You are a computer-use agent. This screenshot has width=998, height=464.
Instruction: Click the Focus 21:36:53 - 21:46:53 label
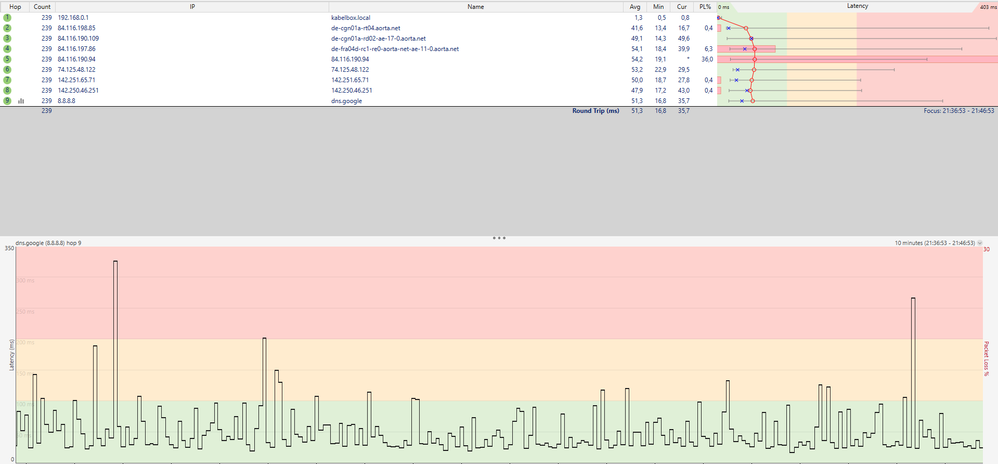click(x=959, y=111)
